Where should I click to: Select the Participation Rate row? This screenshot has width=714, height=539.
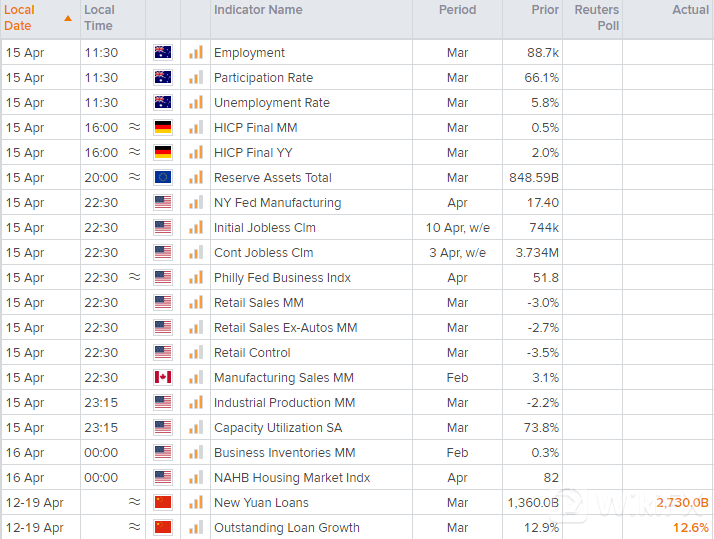tap(263, 78)
